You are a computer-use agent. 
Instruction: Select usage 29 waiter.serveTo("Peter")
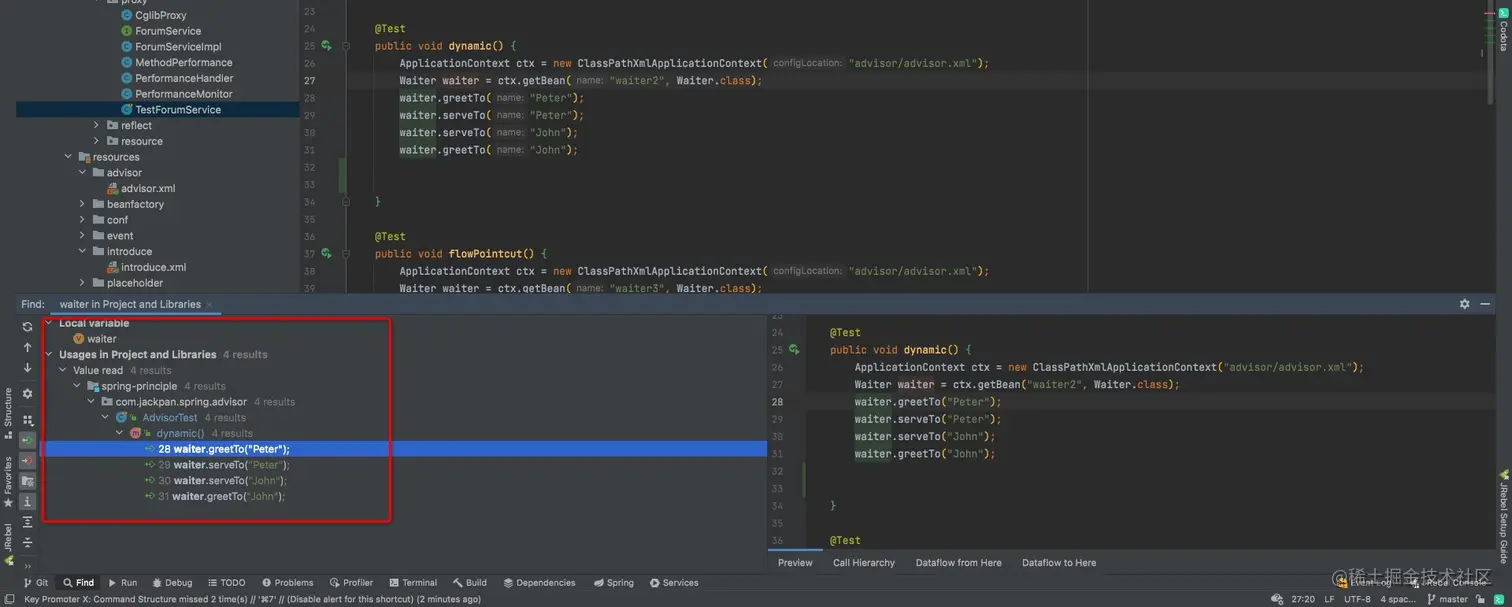point(217,465)
